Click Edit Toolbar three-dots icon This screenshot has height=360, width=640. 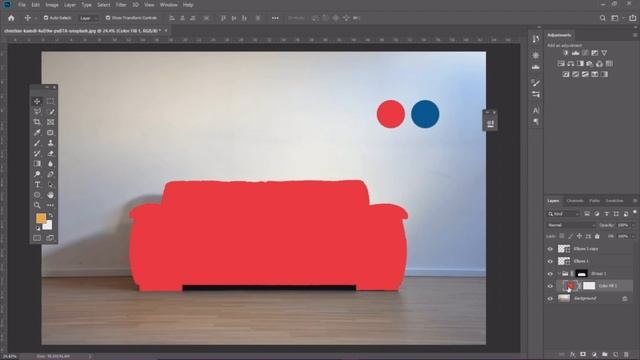[51, 205]
